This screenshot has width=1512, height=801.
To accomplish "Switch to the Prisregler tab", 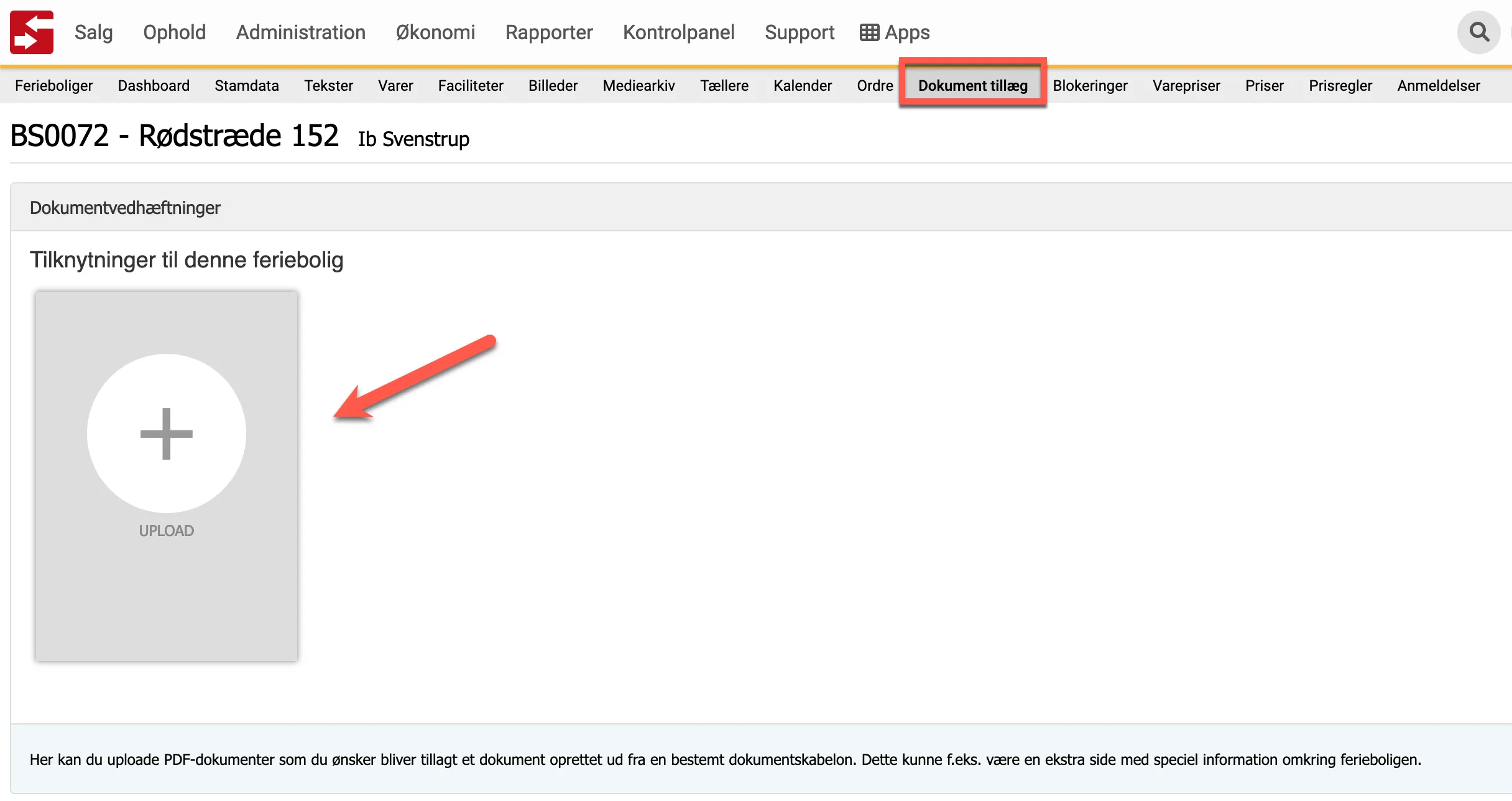I will coord(1340,85).
